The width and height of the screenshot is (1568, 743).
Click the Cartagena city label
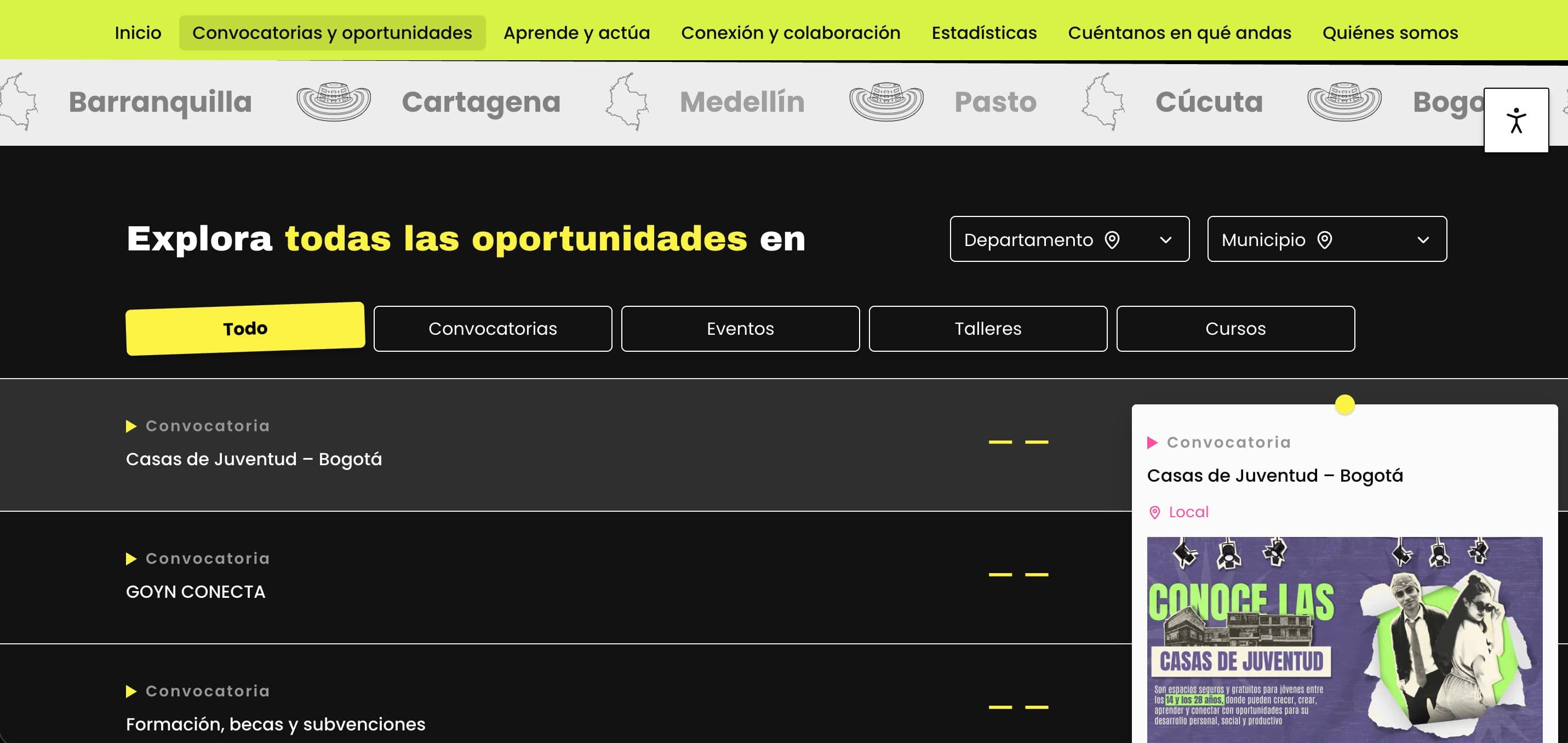[x=482, y=102]
